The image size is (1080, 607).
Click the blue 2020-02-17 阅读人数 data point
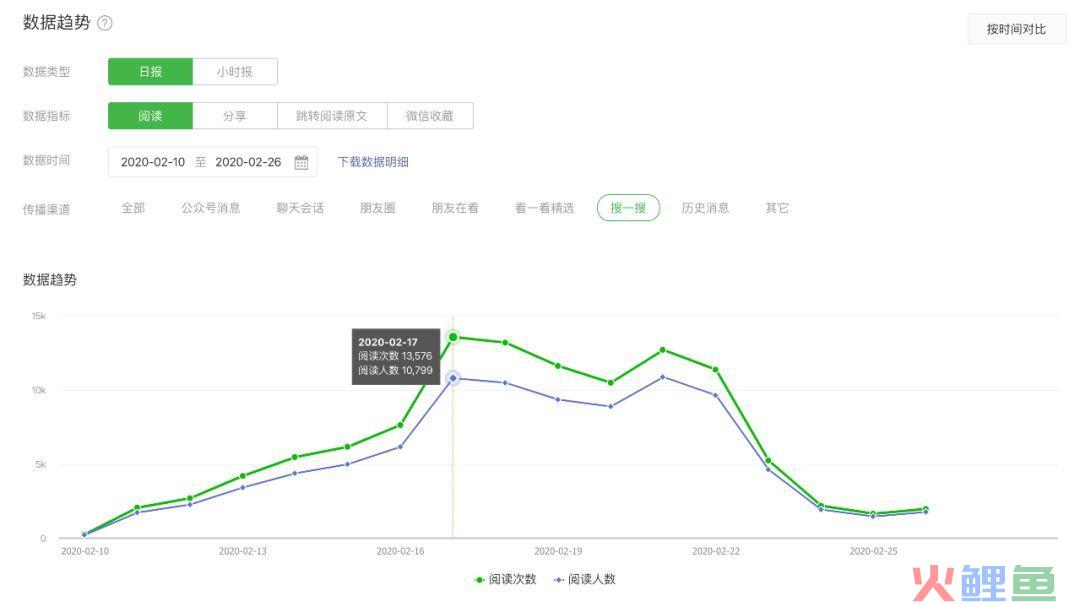pos(453,378)
